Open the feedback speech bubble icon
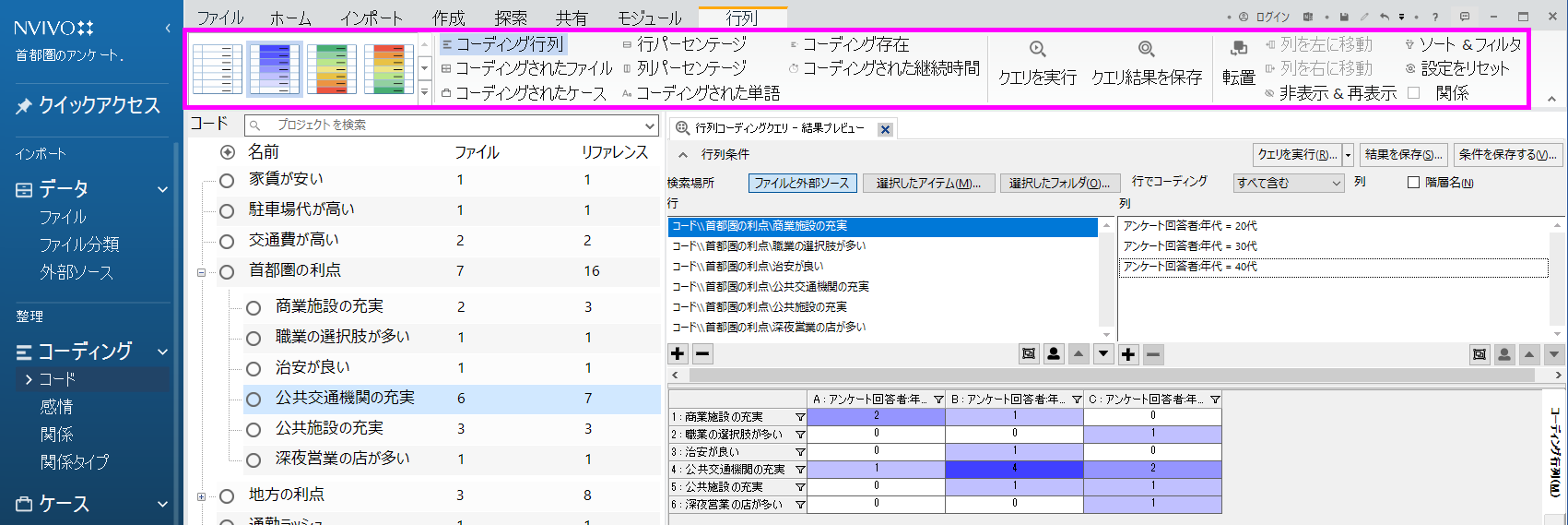The image size is (1568, 525). click(1465, 17)
